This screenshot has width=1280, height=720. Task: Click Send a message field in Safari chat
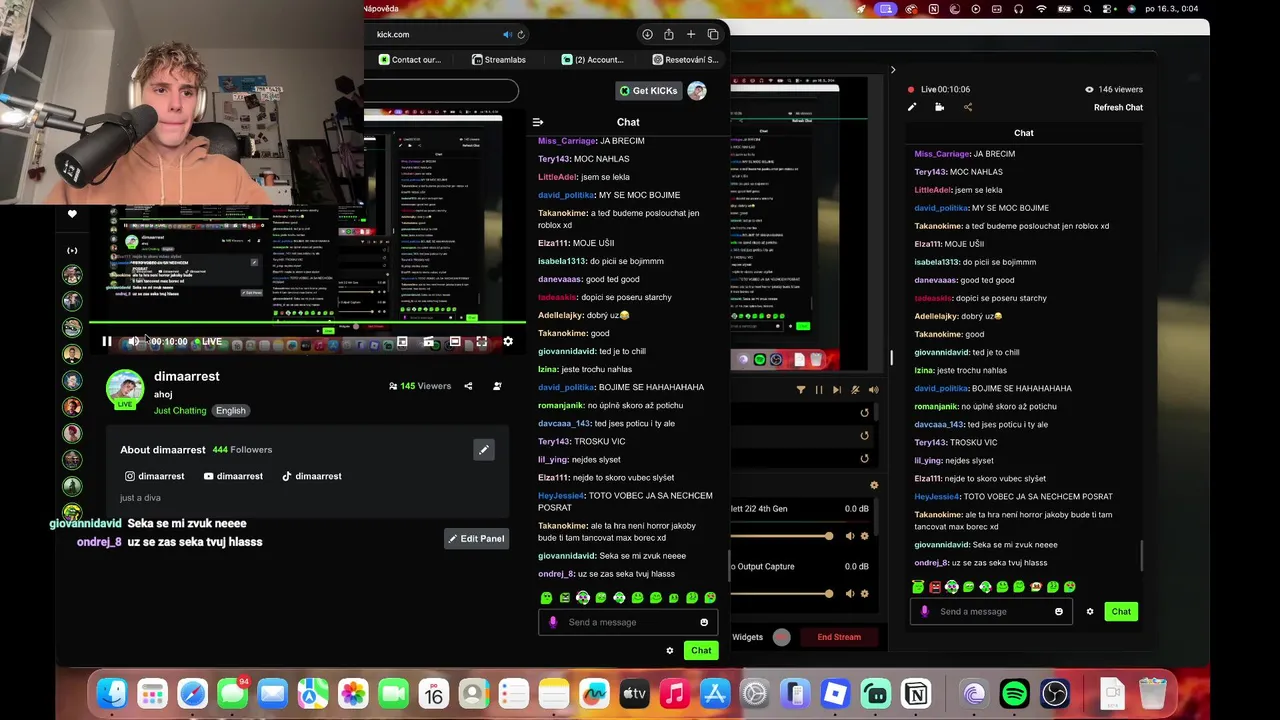(628, 623)
